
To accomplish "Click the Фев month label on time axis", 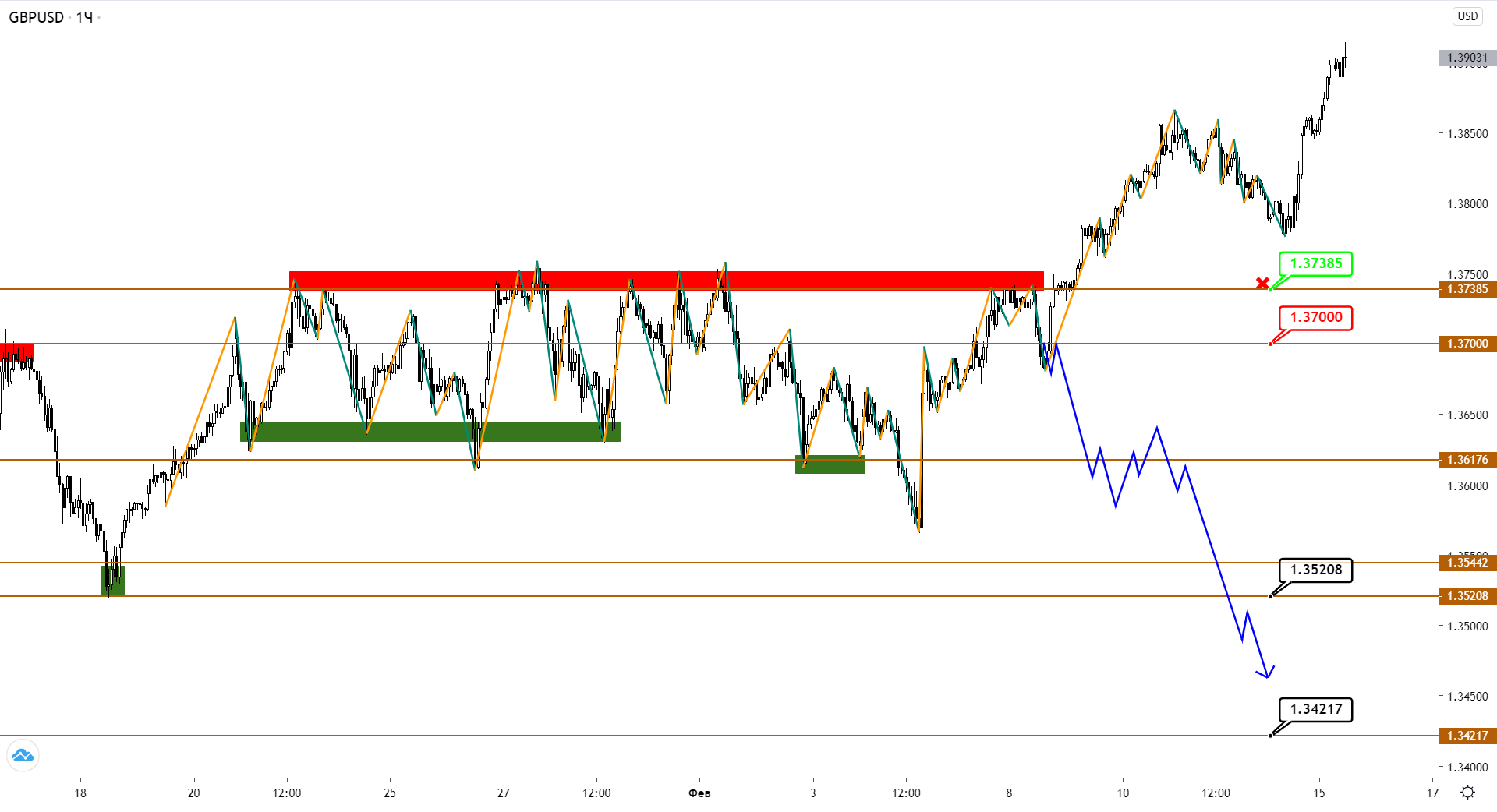I will [x=699, y=793].
